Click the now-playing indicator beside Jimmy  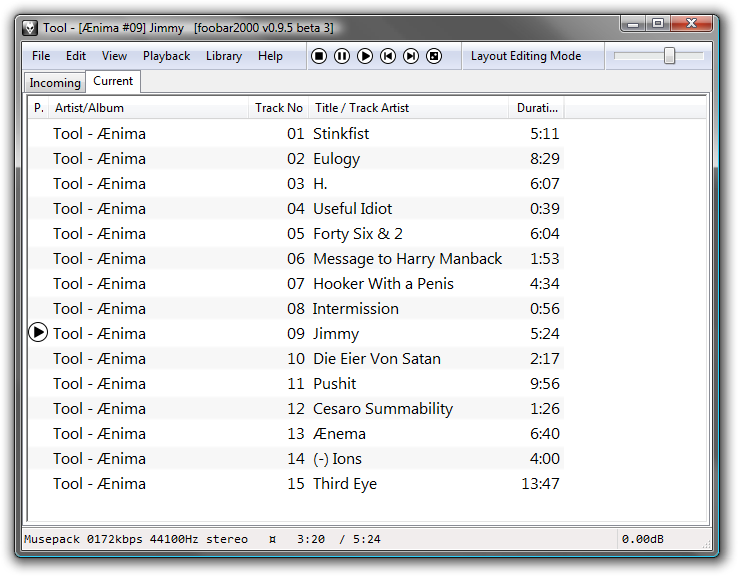tap(38, 333)
